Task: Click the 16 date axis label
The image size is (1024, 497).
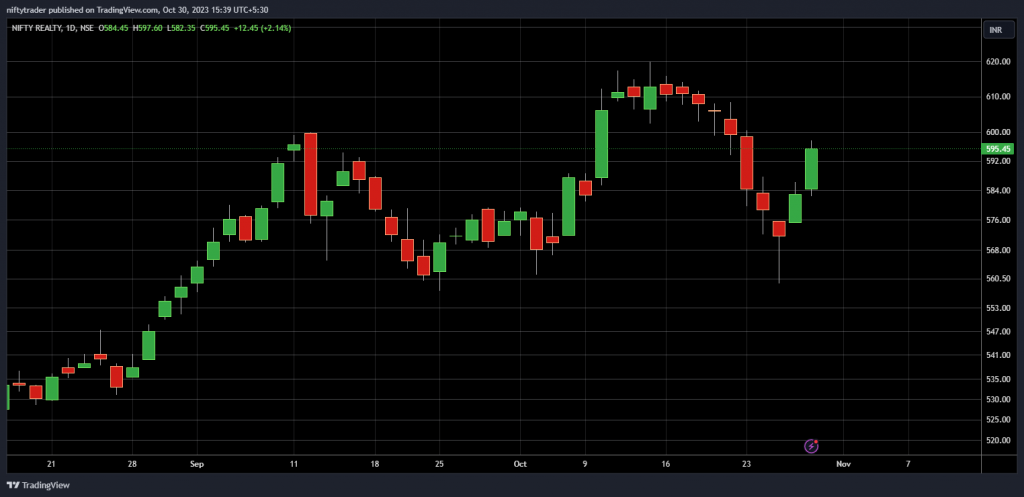Action: click(666, 464)
